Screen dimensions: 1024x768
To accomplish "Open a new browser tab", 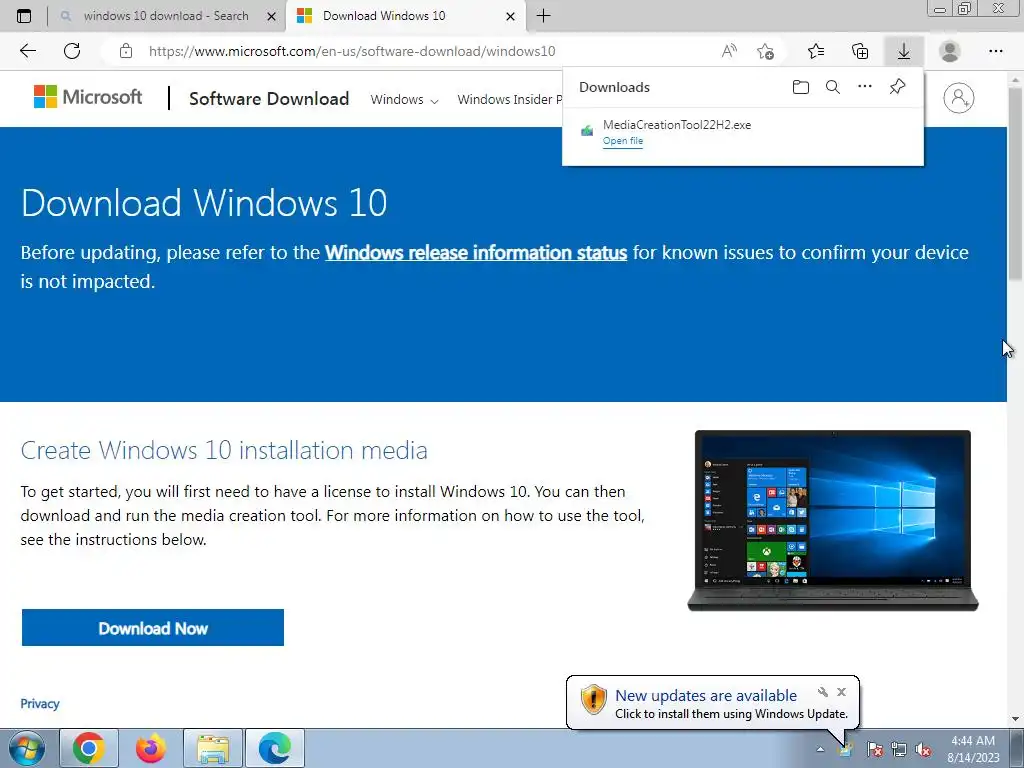I will (x=543, y=16).
